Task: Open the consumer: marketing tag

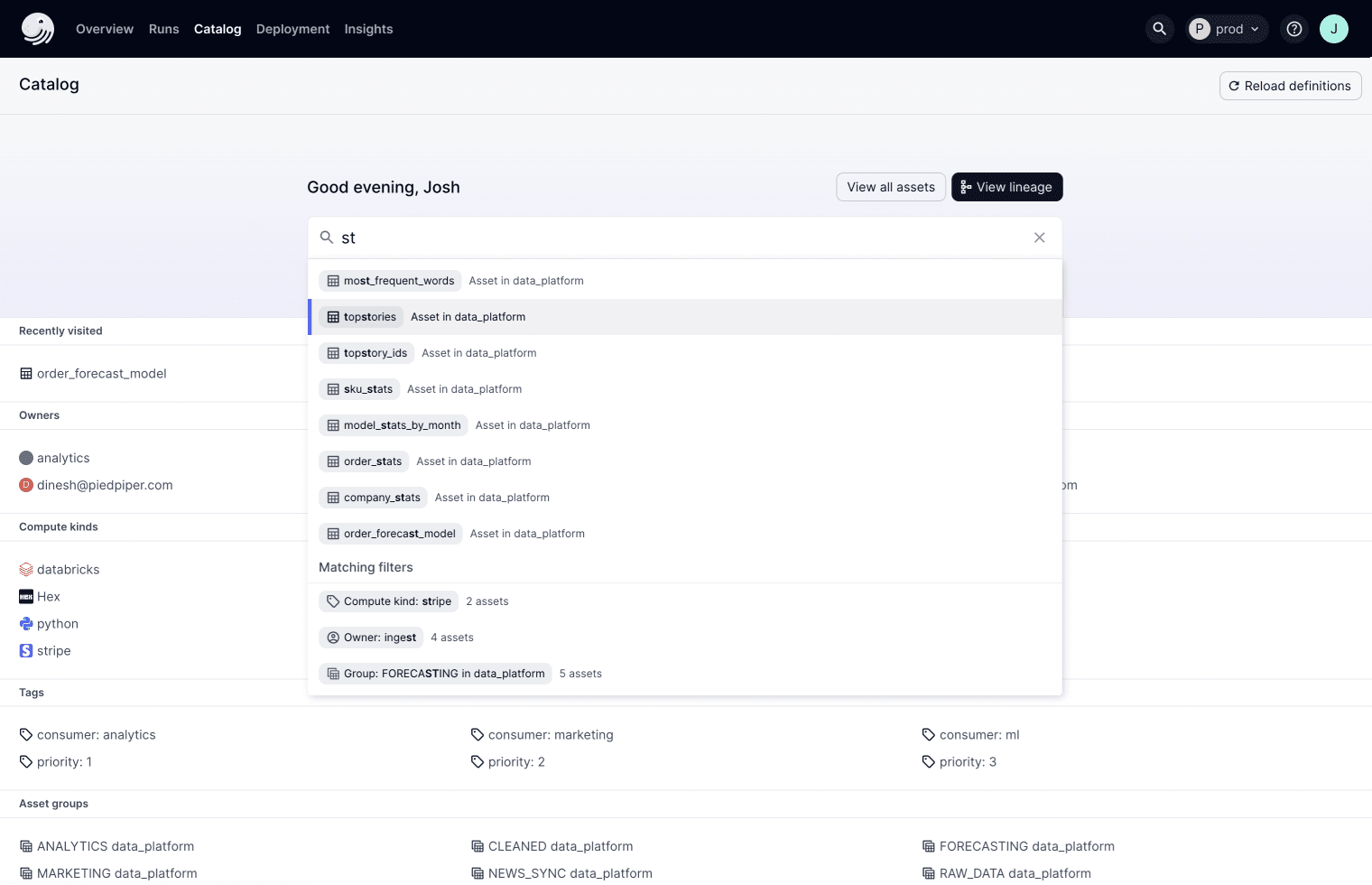Action: [550, 735]
